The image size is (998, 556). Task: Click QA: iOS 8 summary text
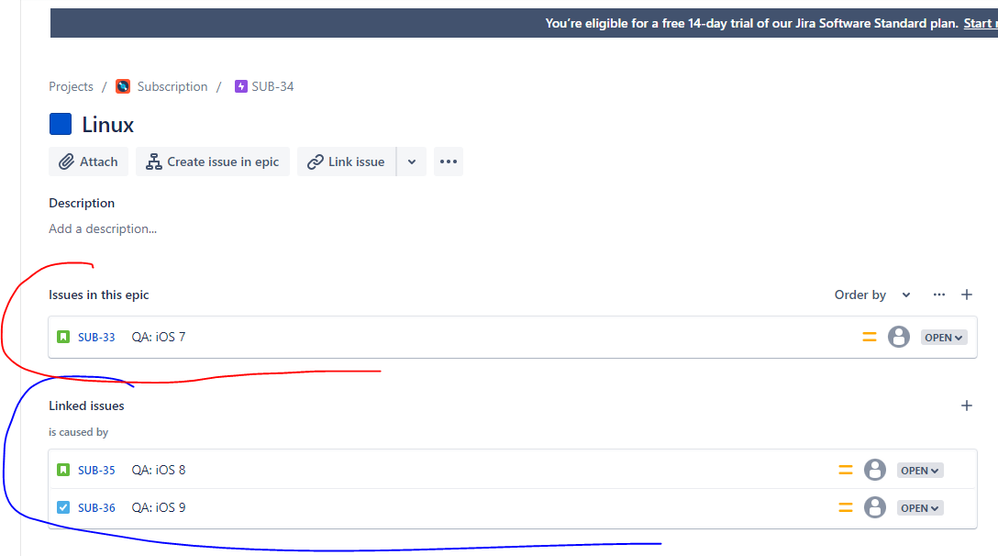pyautogui.click(x=158, y=470)
